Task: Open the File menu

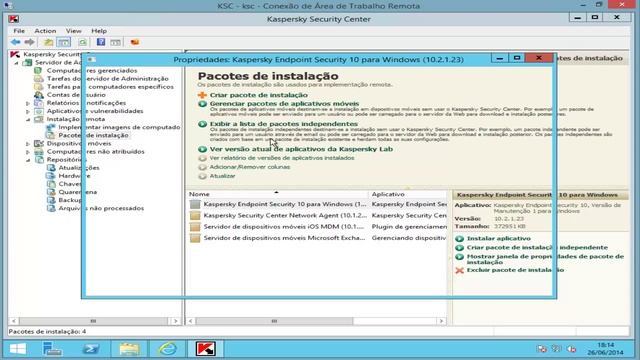Action: click(19, 31)
